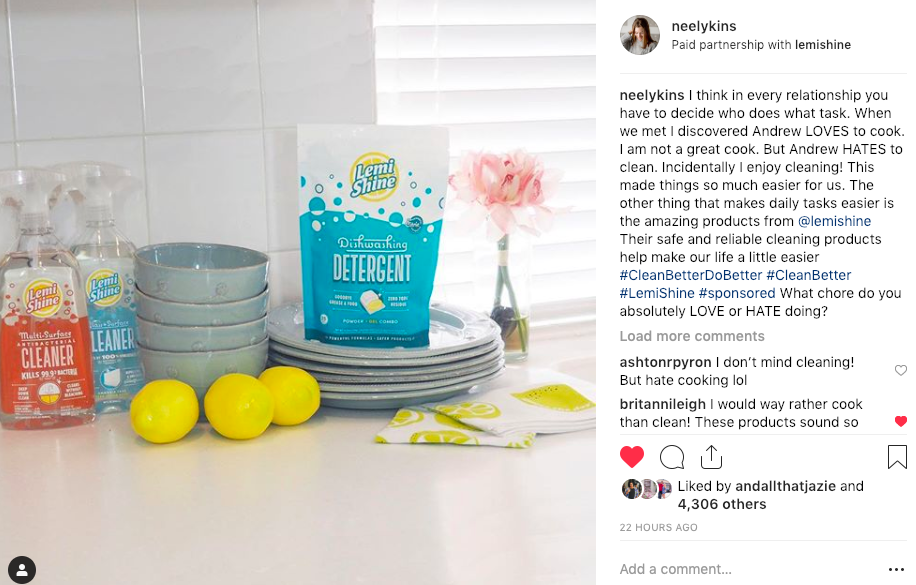Open the comment speech bubble icon
This screenshot has height=585, width=916.
coord(672,457)
